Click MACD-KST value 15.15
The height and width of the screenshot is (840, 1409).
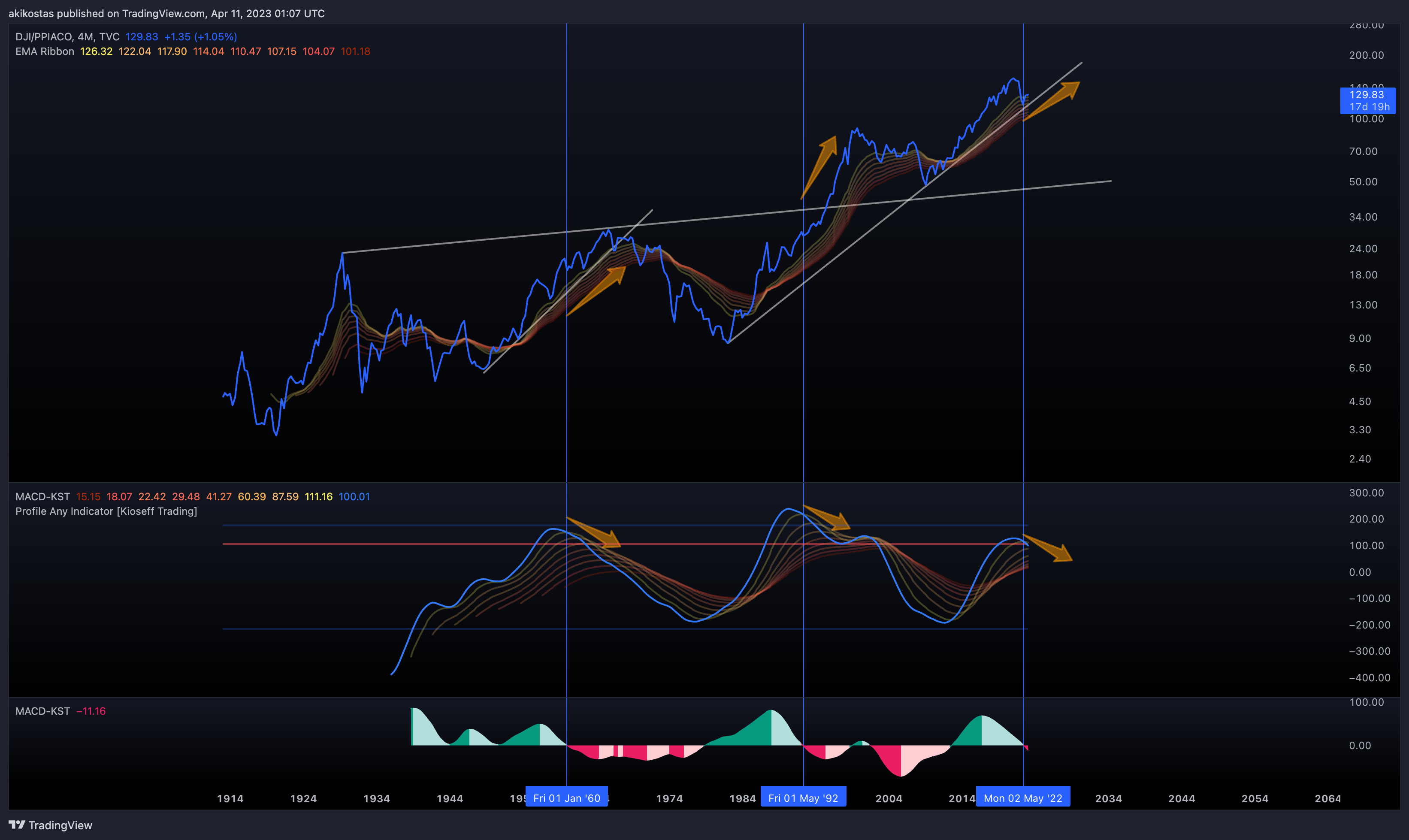tap(88, 497)
